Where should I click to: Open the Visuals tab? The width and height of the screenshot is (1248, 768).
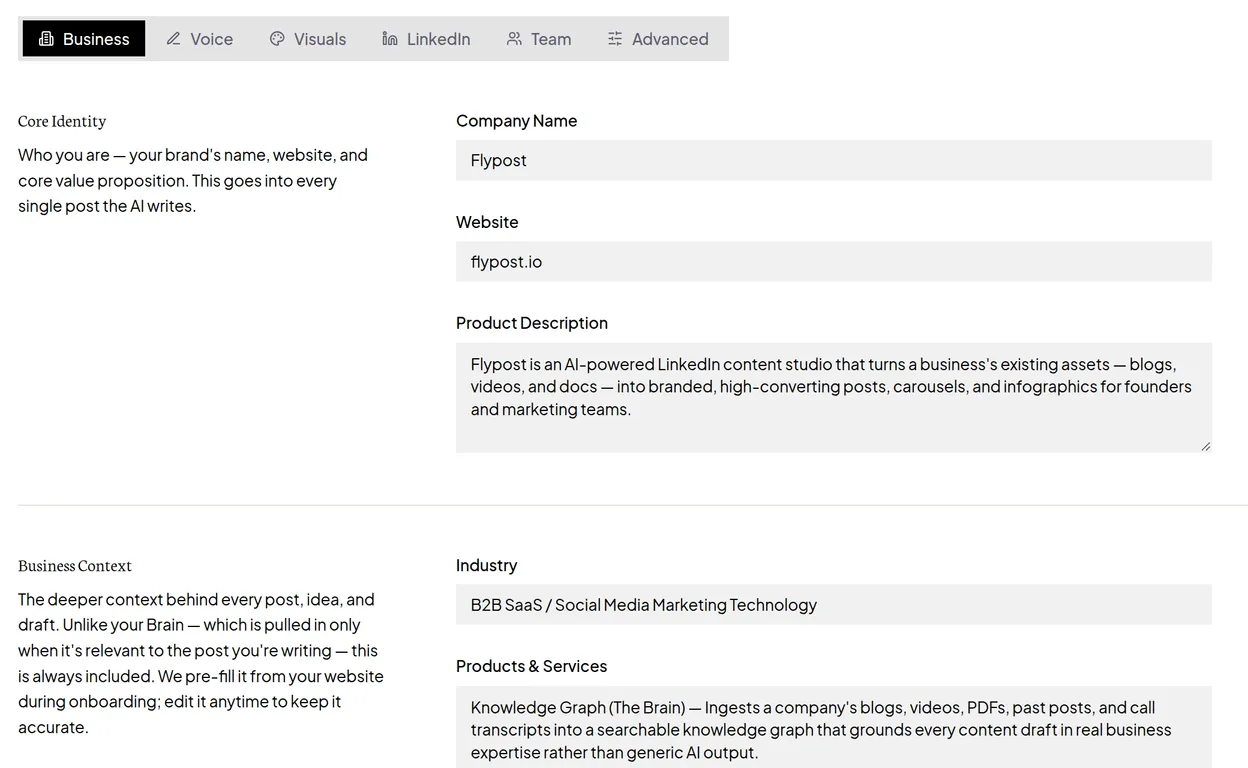[x=308, y=39]
